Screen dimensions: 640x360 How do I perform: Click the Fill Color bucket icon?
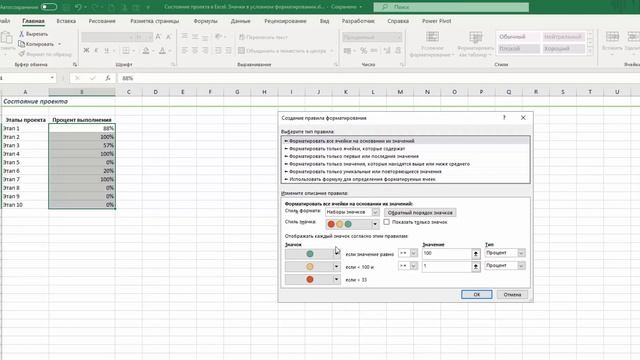146,50
